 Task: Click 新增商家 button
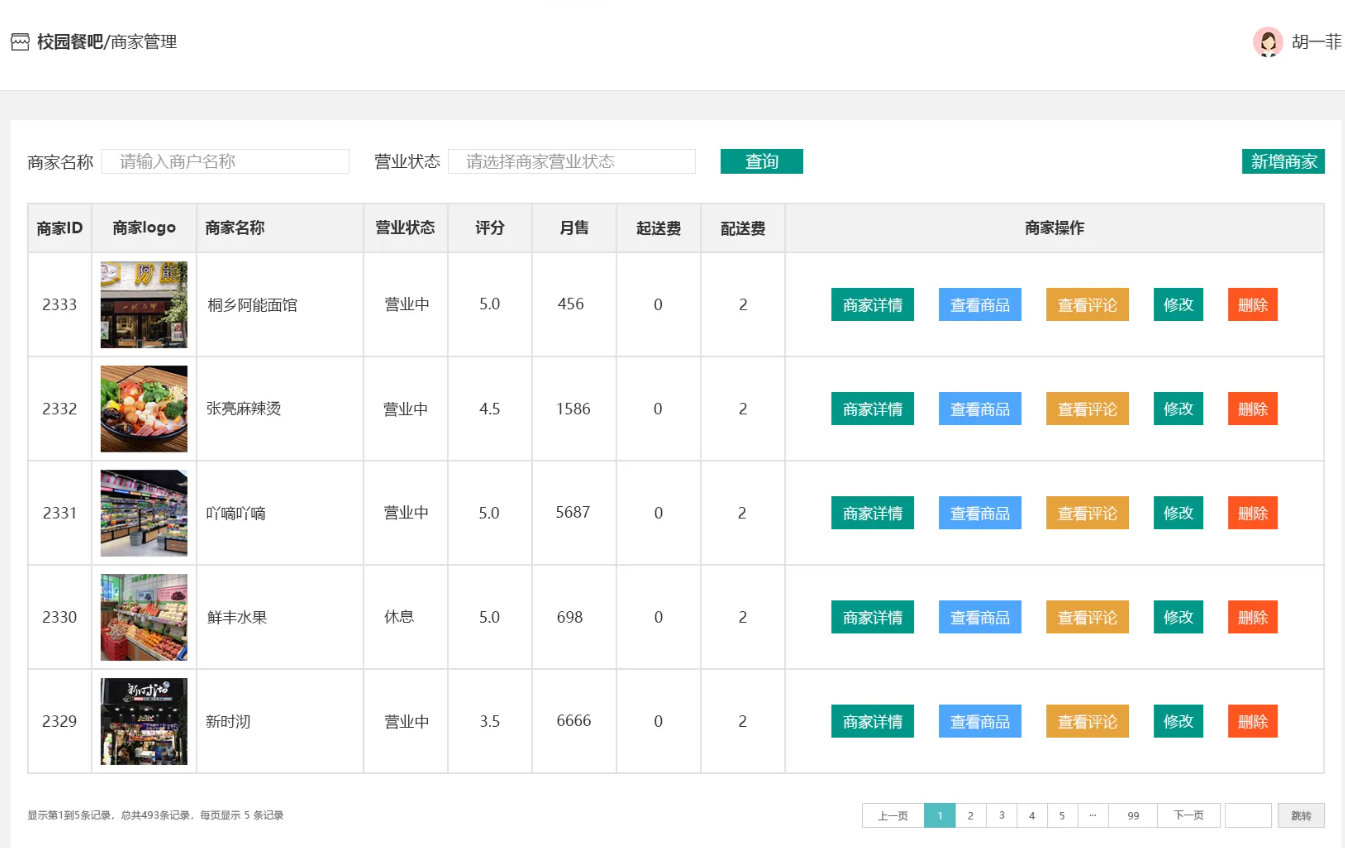tap(1284, 161)
